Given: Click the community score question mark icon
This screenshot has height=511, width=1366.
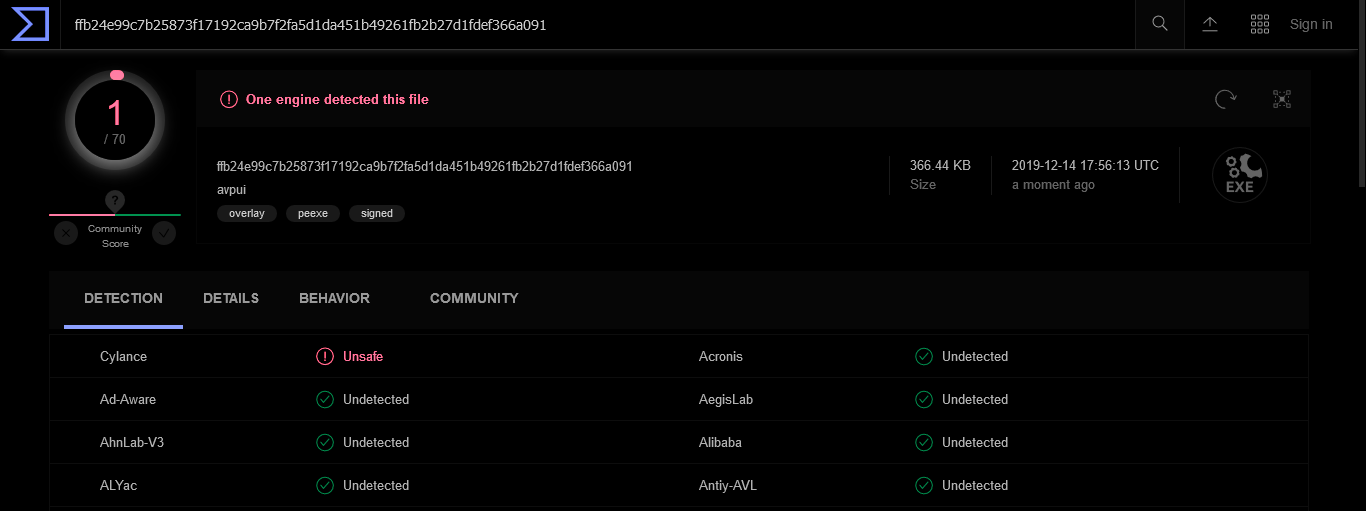Looking at the screenshot, I should [x=115, y=201].
